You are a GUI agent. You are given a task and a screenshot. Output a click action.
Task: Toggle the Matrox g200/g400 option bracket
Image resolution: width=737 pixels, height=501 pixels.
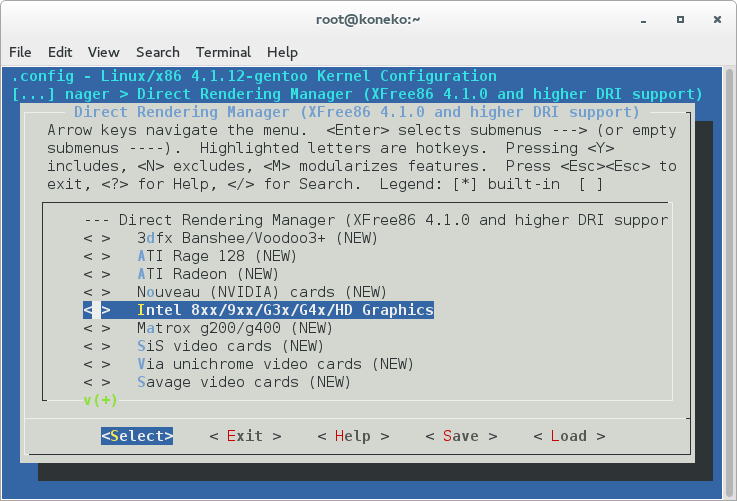coord(97,328)
